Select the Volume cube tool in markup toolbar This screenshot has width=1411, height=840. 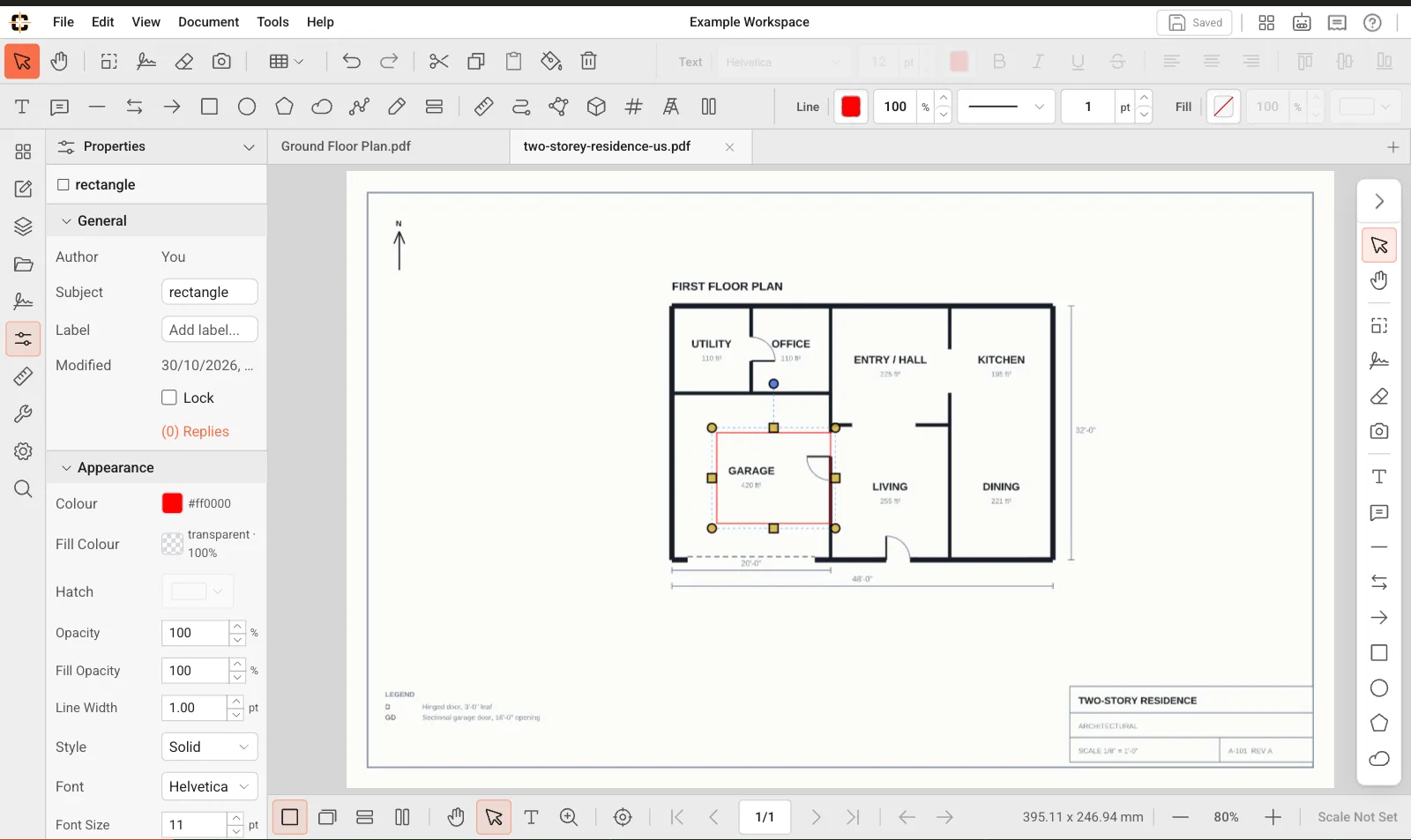pos(596,107)
